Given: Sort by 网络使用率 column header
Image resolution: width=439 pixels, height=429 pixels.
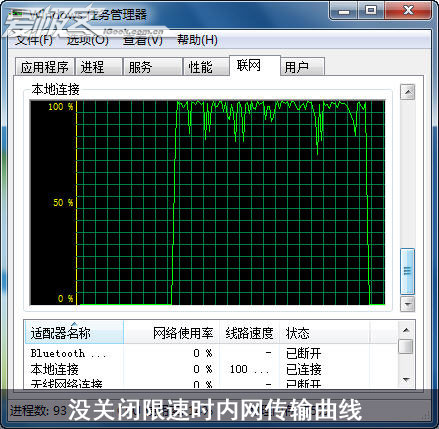Looking at the screenshot, I should pos(171,332).
